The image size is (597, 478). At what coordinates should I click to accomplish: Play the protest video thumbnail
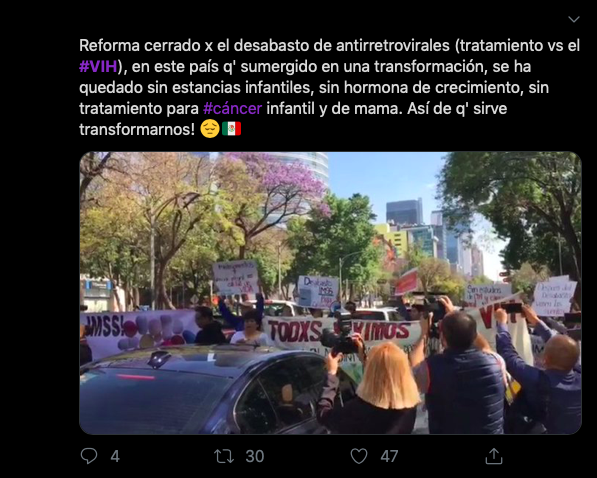[330, 293]
